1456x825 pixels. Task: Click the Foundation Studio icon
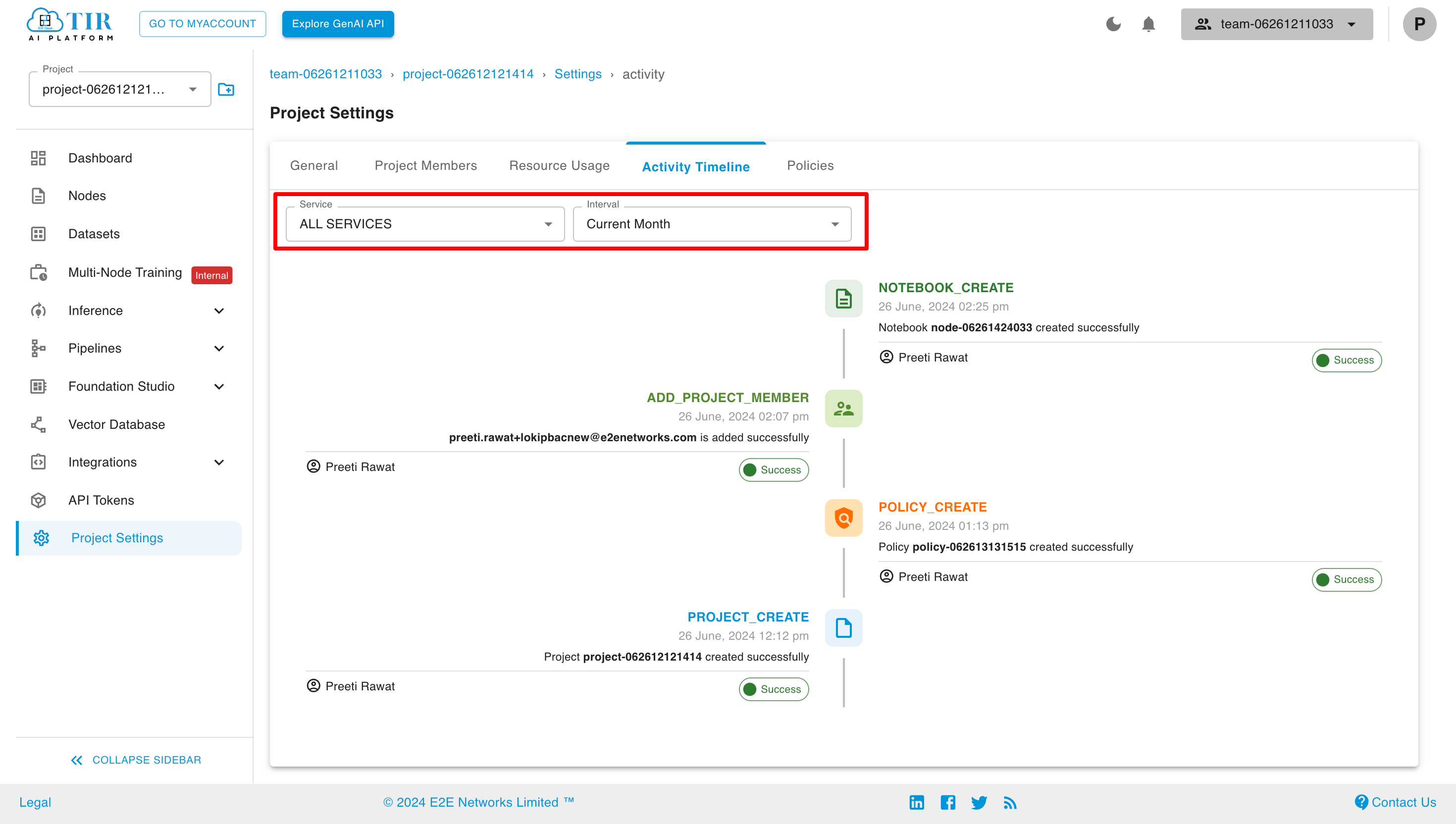[x=38, y=386]
